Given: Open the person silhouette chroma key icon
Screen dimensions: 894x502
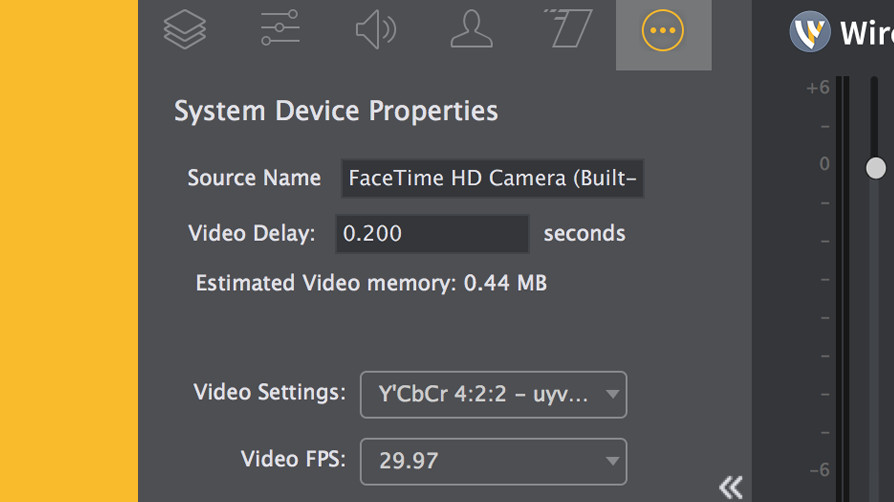Looking at the screenshot, I should [472, 29].
